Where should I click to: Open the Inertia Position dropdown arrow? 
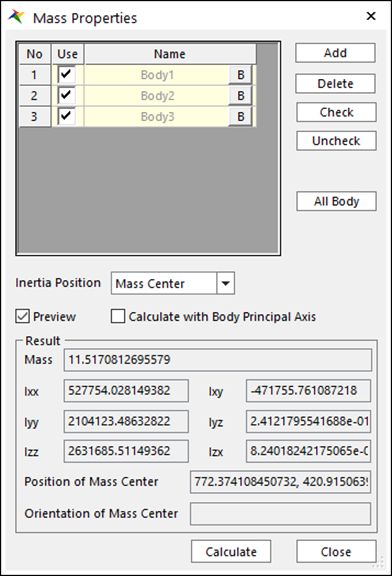[226, 283]
